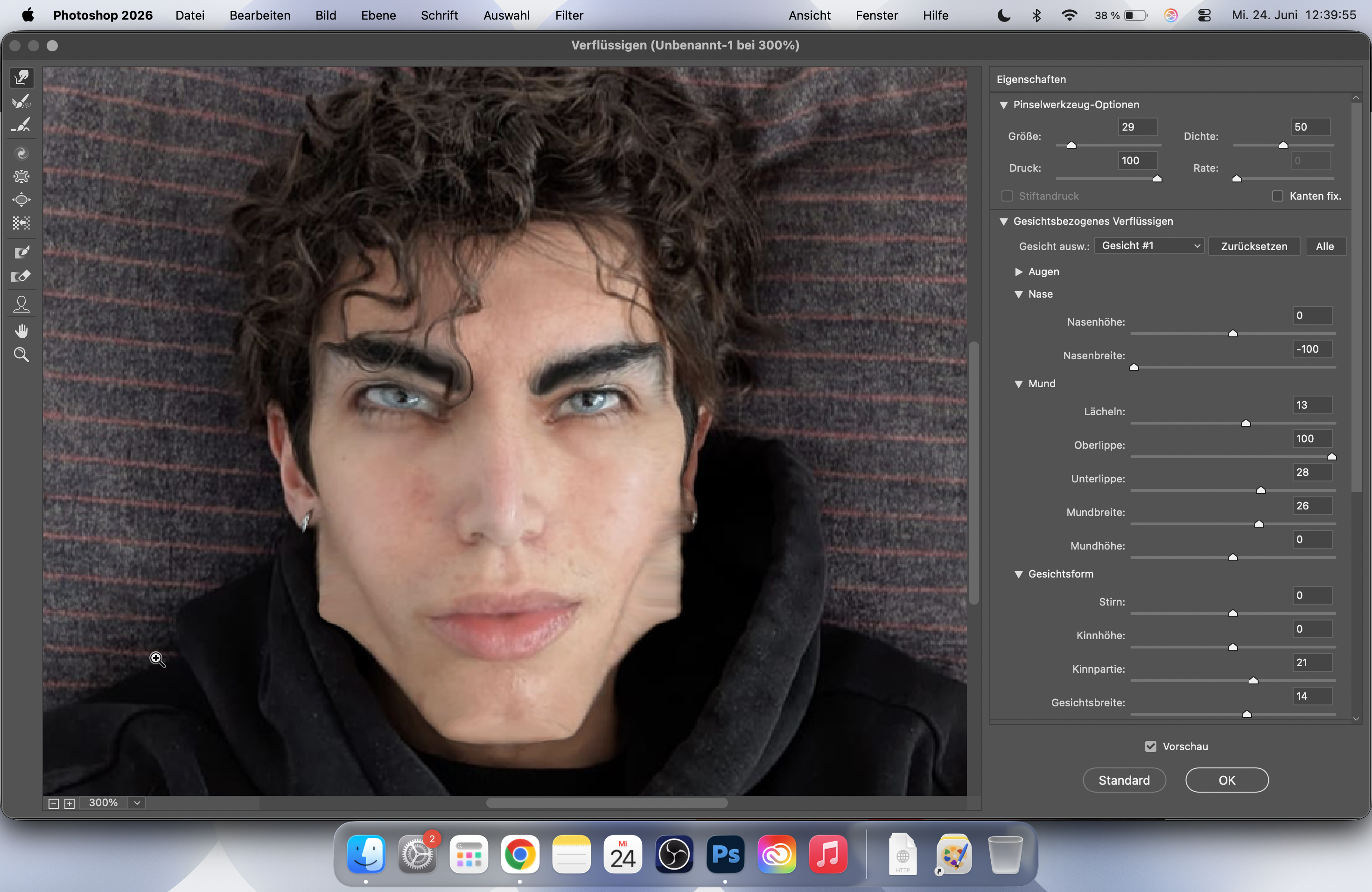The height and width of the screenshot is (892, 1372).
Task: Click the preview horizontal scrollbar
Action: pyautogui.click(x=607, y=803)
